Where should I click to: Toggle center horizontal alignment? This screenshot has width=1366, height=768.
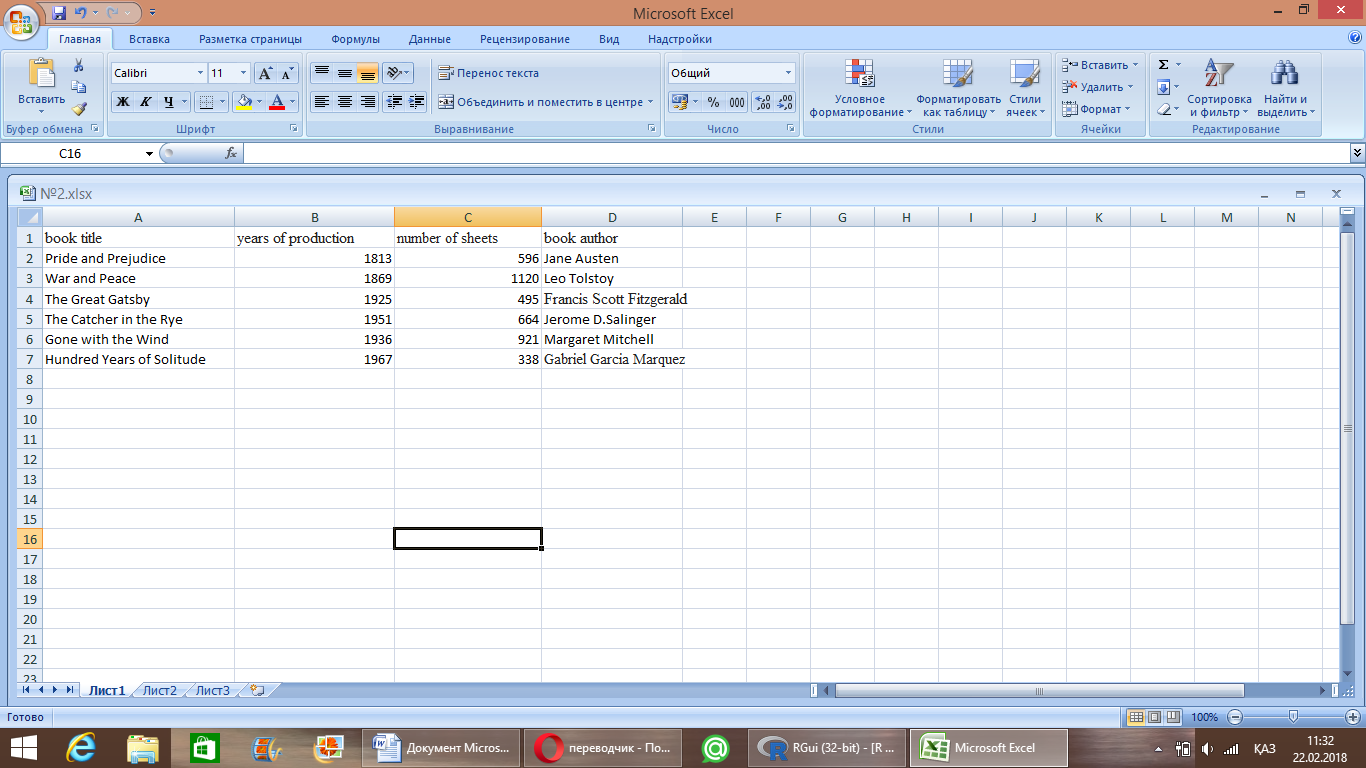coord(345,101)
